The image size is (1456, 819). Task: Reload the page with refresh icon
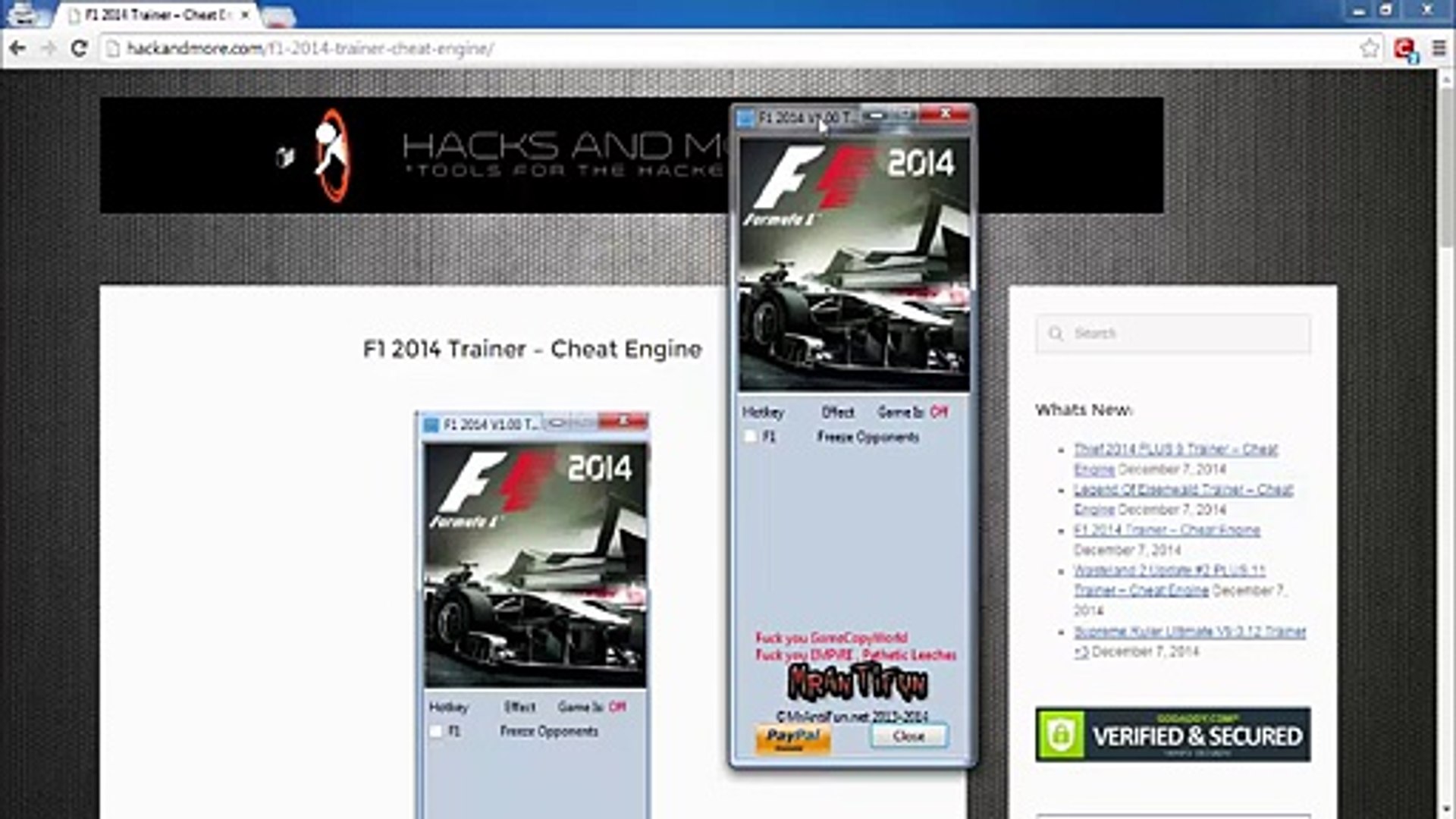[79, 49]
